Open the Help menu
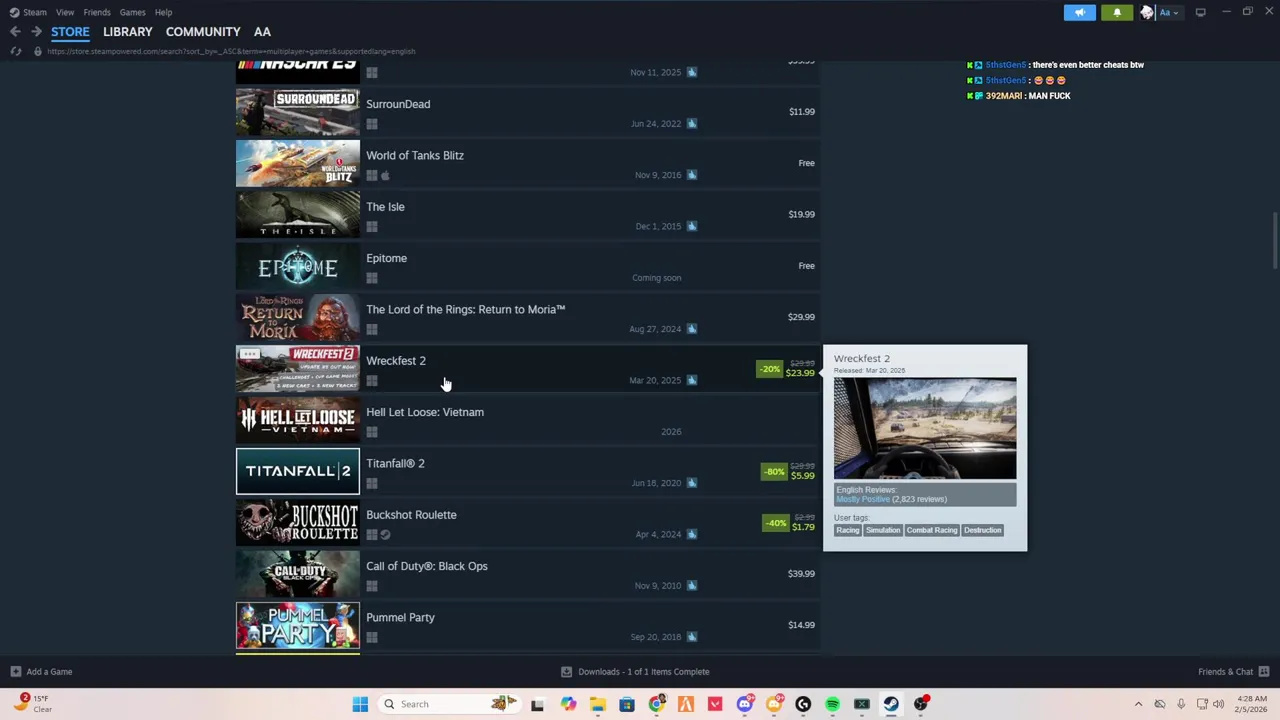This screenshot has width=1280, height=720. click(163, 12)
